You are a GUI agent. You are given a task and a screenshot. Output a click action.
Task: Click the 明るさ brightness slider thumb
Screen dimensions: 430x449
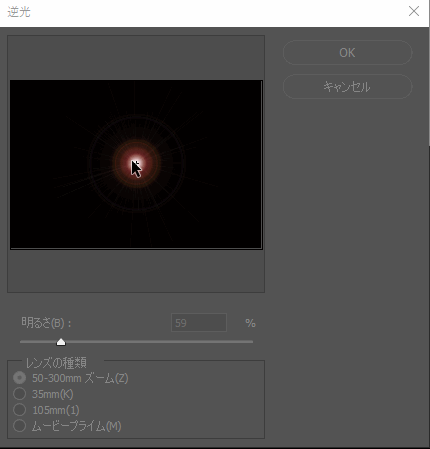61,342
